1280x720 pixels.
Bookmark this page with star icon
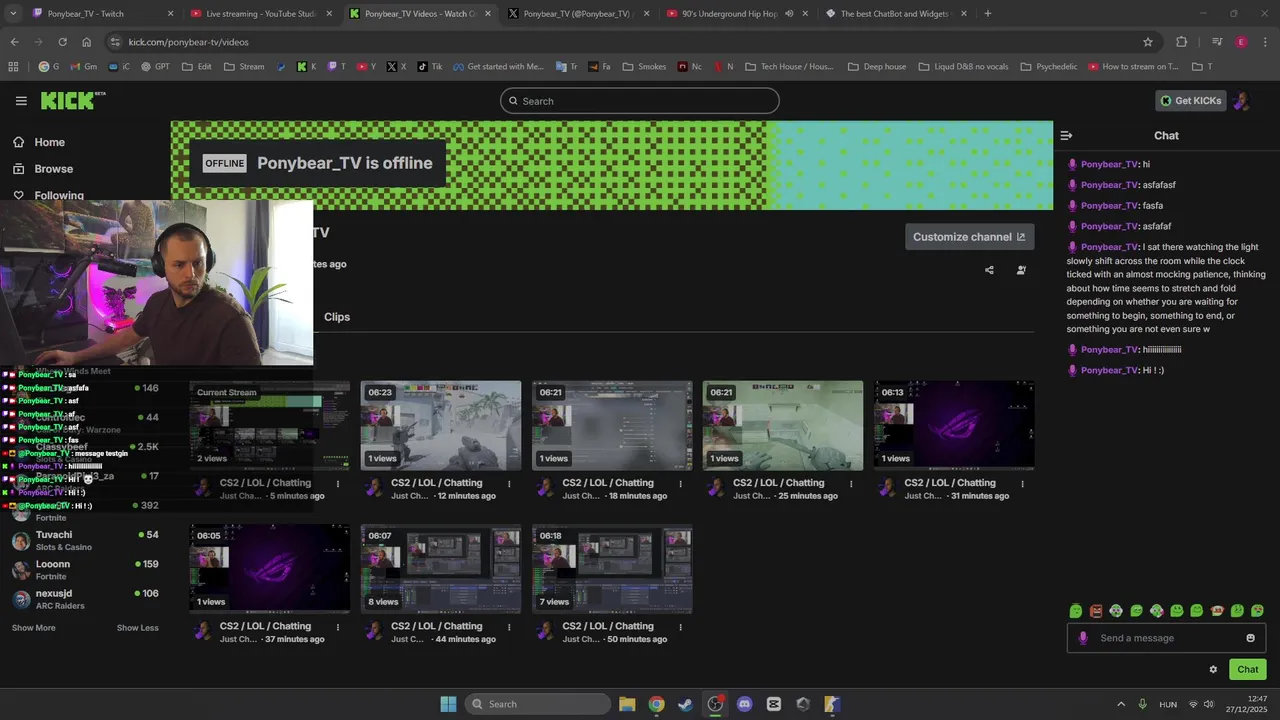(1148, 42)
